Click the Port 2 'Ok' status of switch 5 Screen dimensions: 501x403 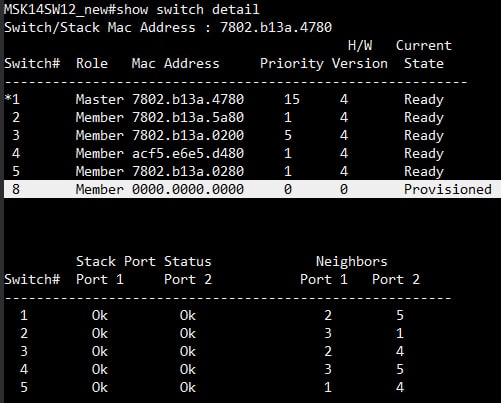pyautogui.click(x=188, y=387)
